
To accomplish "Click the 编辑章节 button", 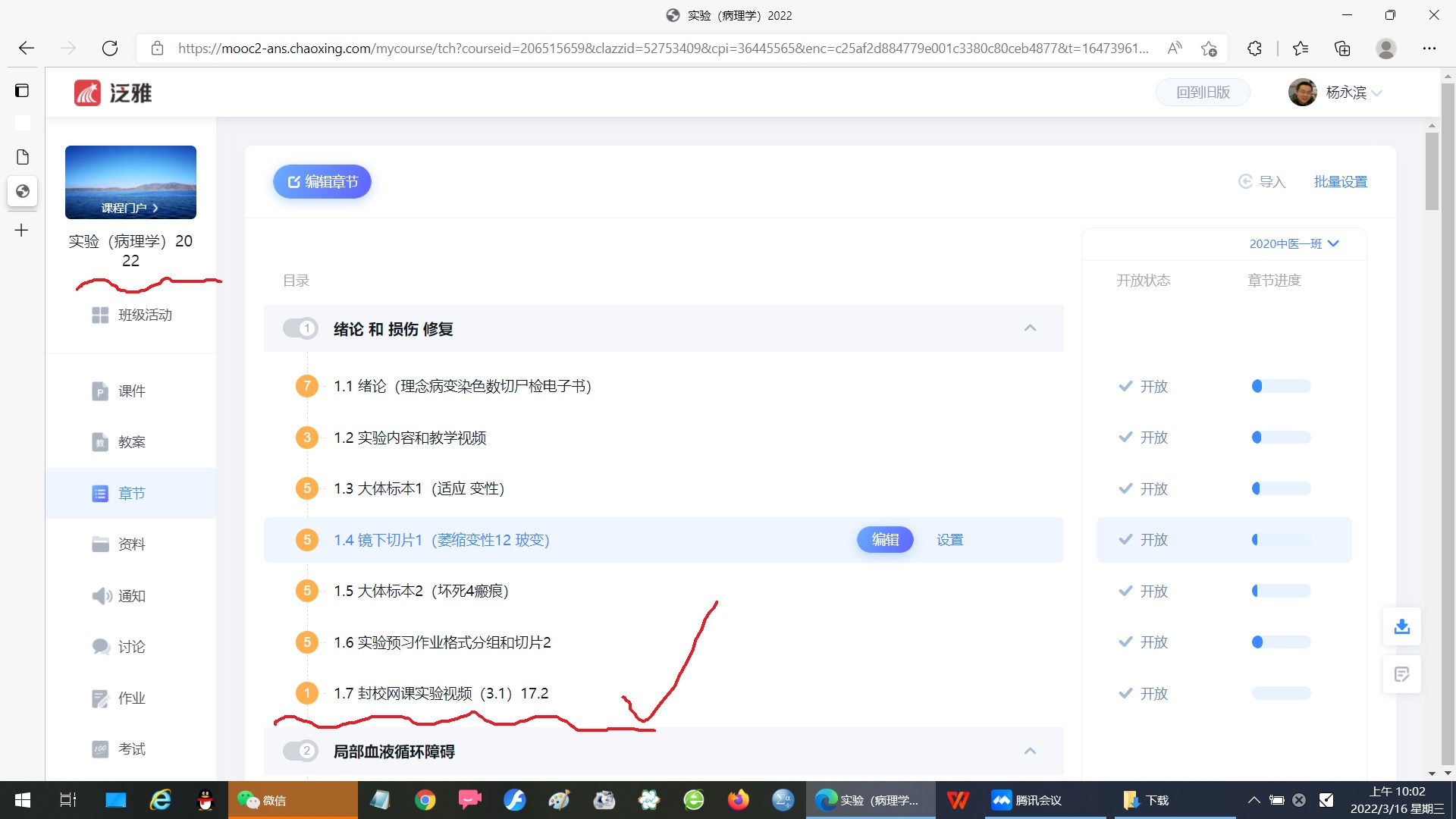I will 322,182.
